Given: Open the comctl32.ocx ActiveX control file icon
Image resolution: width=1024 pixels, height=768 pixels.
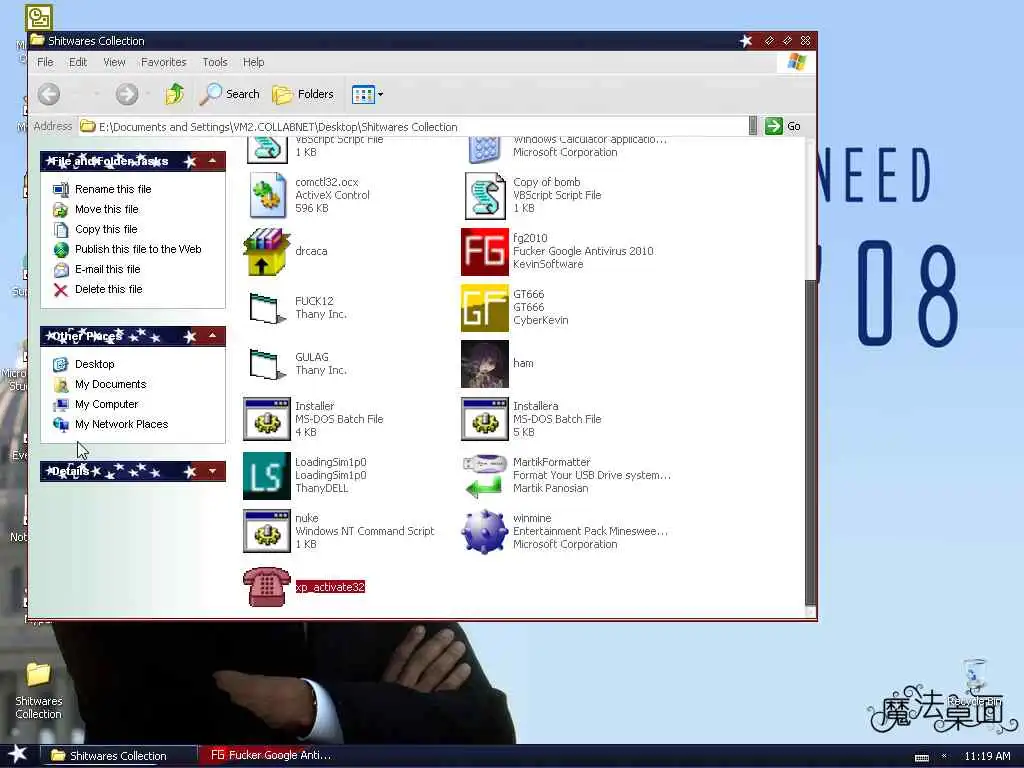Looking at the screenshot, I should pyautogui.click(x=267, y=195).
